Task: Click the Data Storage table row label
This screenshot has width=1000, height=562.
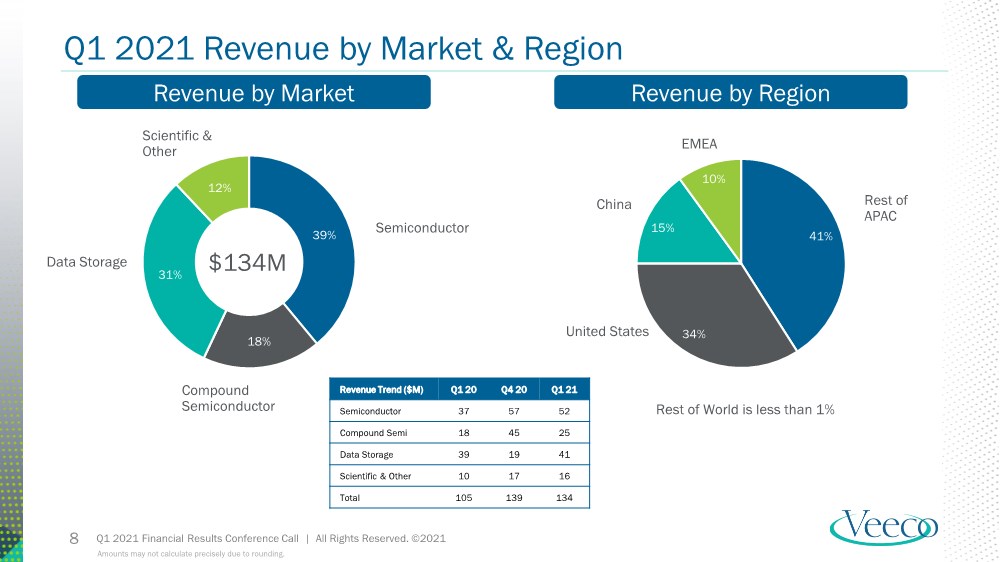Action: 366,455
